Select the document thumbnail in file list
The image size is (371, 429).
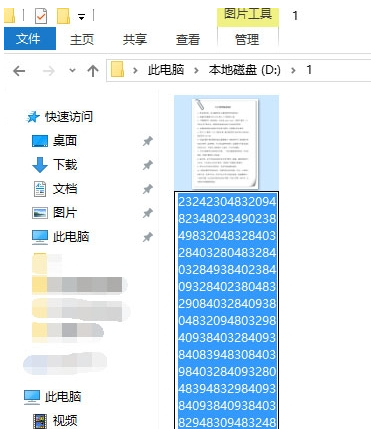[x=226, y=143]
